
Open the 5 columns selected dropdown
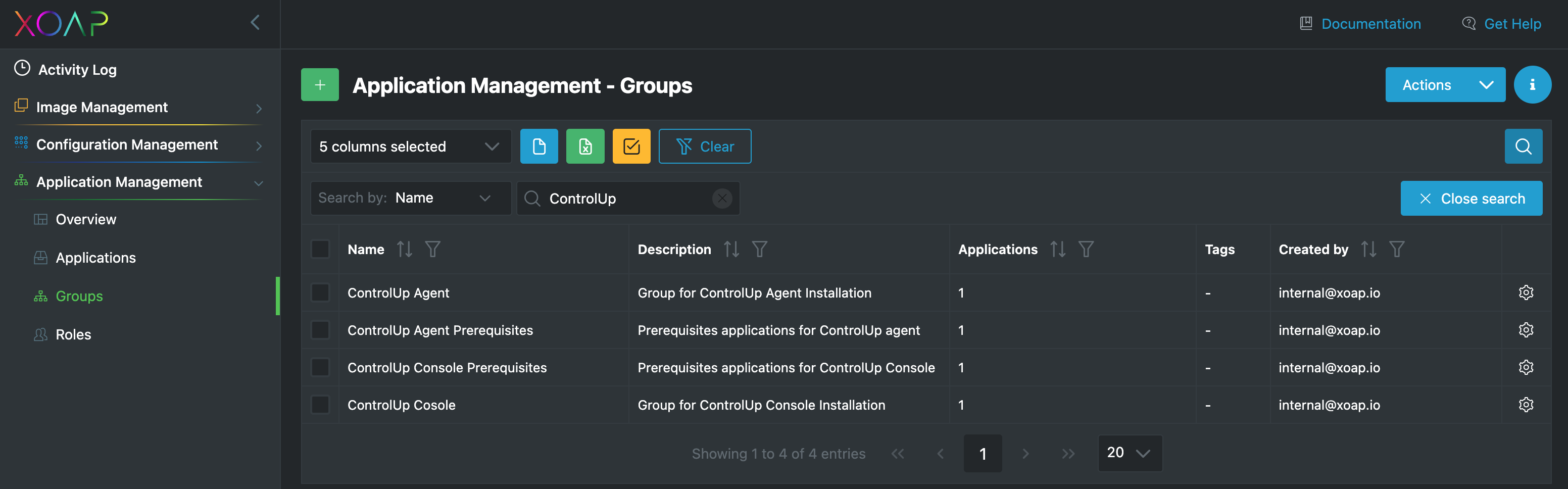pyautogui.click(x=411, y=146)
